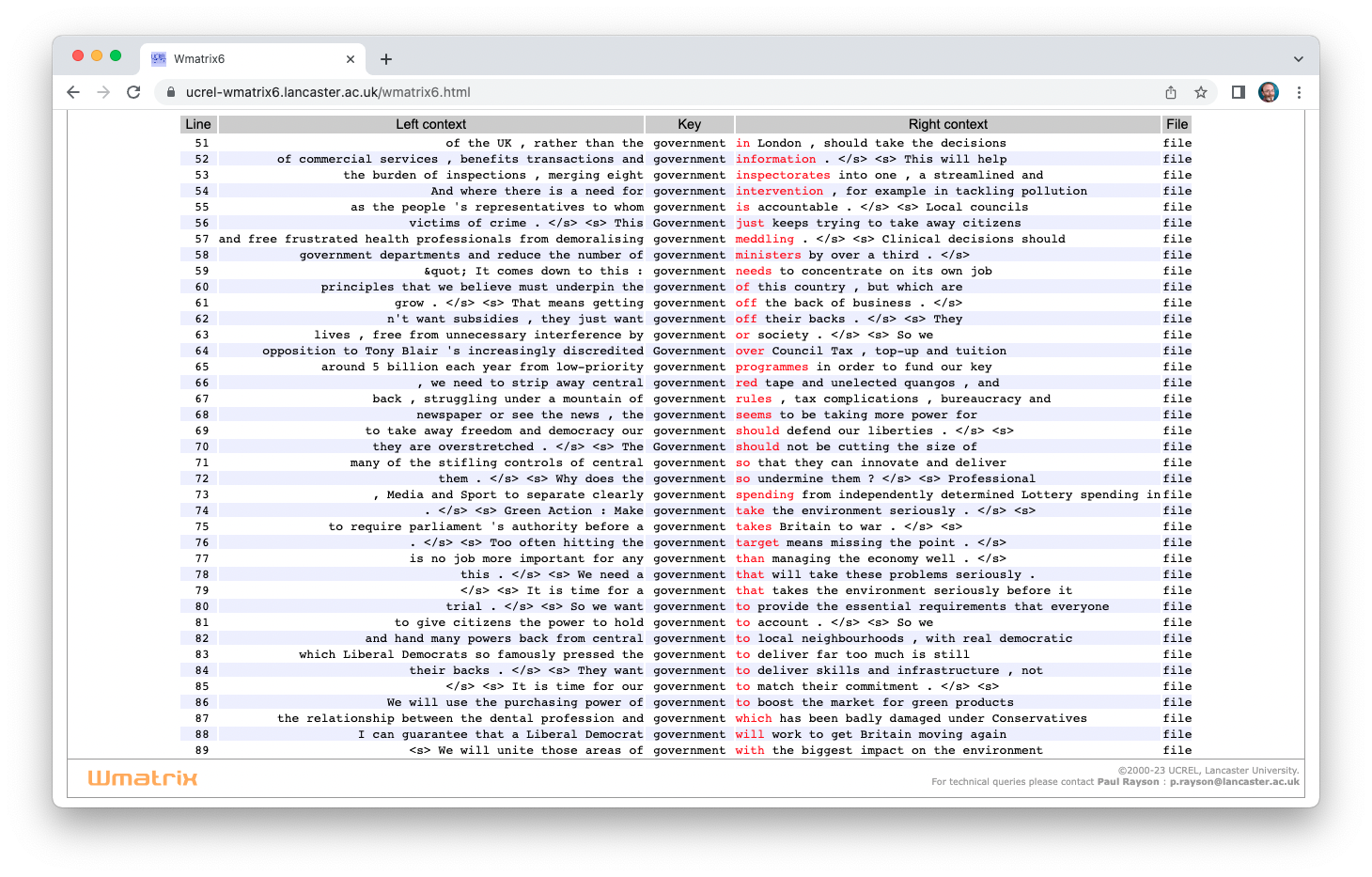This screenshot has height=877, width=1372.
Task: Share this page using the share icon
Action: click(1171, 92)
